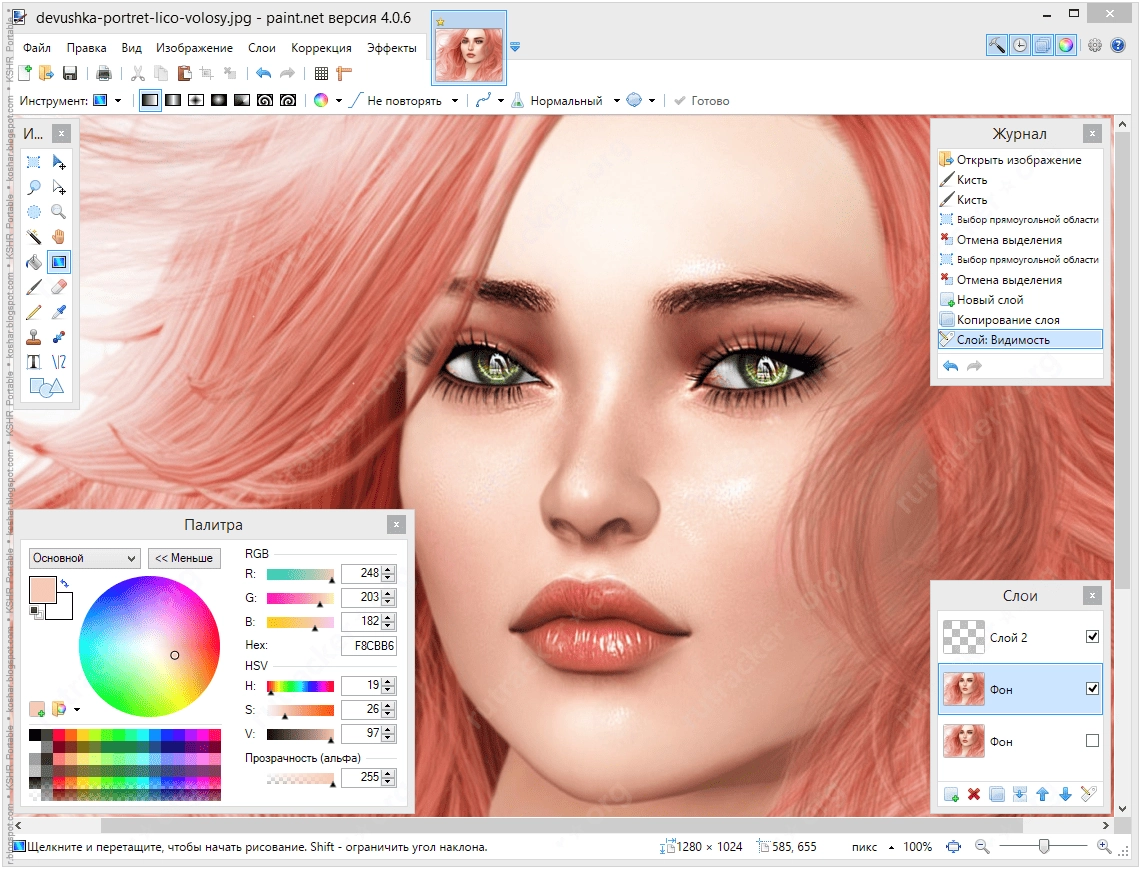Open layer properties icon in Layers panel
The height and width of the screenshot is (869, 1141).
click(1089, 794)
